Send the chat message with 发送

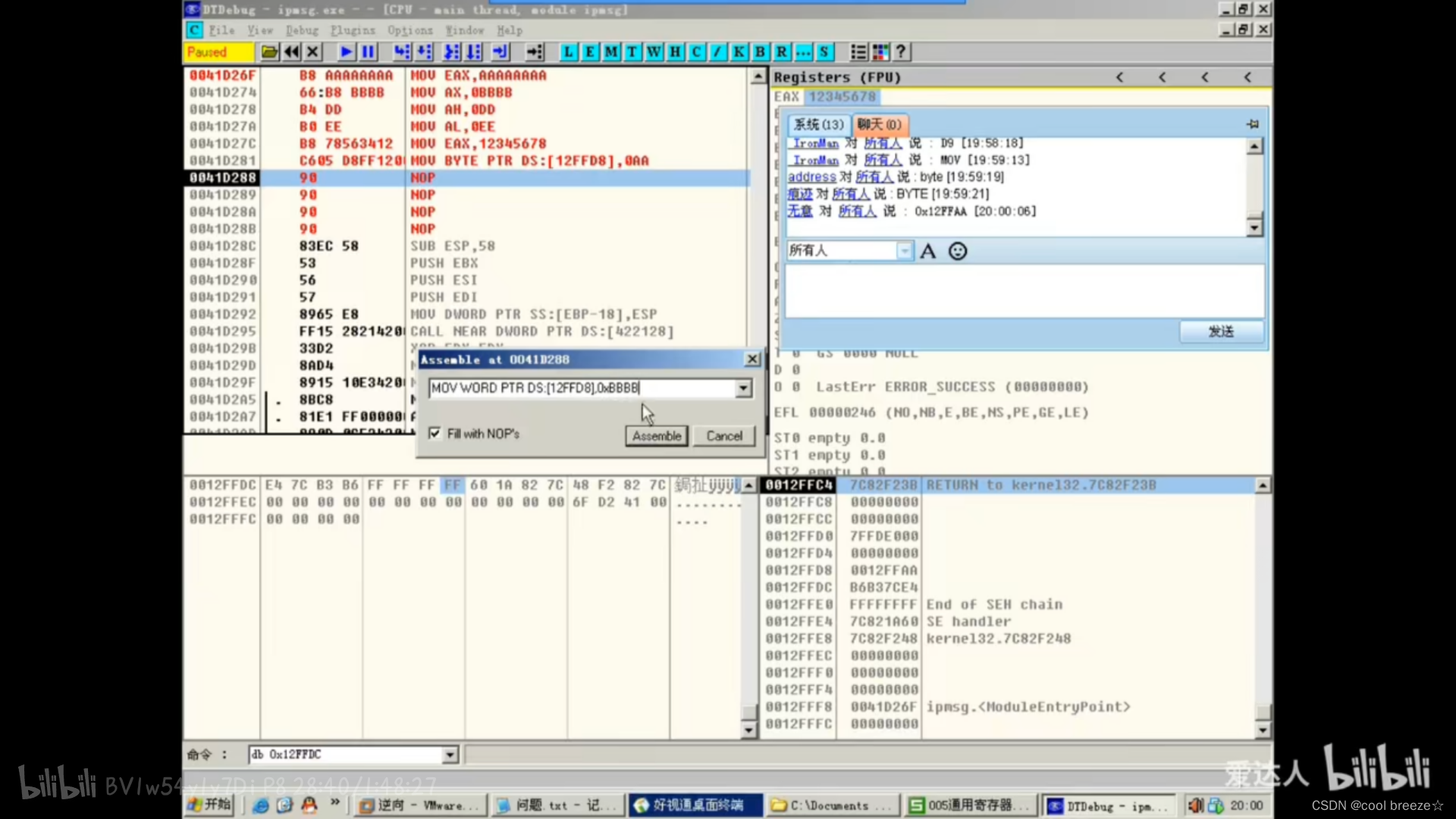1221,331
